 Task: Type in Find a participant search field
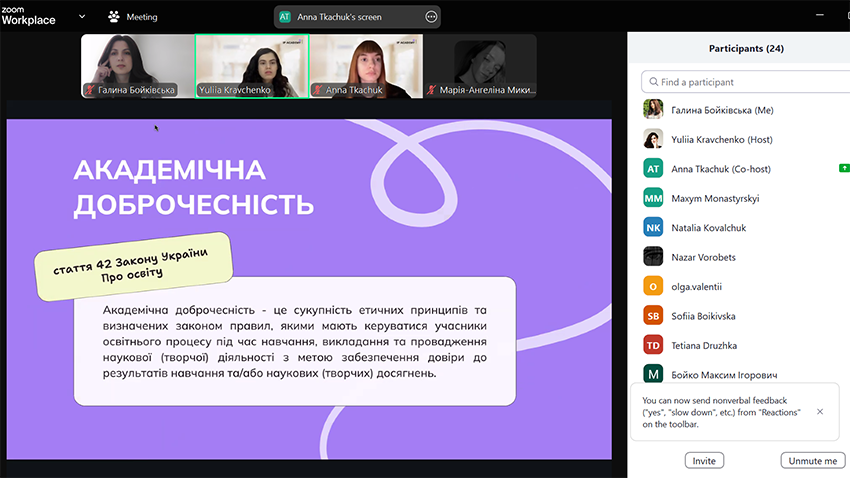745,82
